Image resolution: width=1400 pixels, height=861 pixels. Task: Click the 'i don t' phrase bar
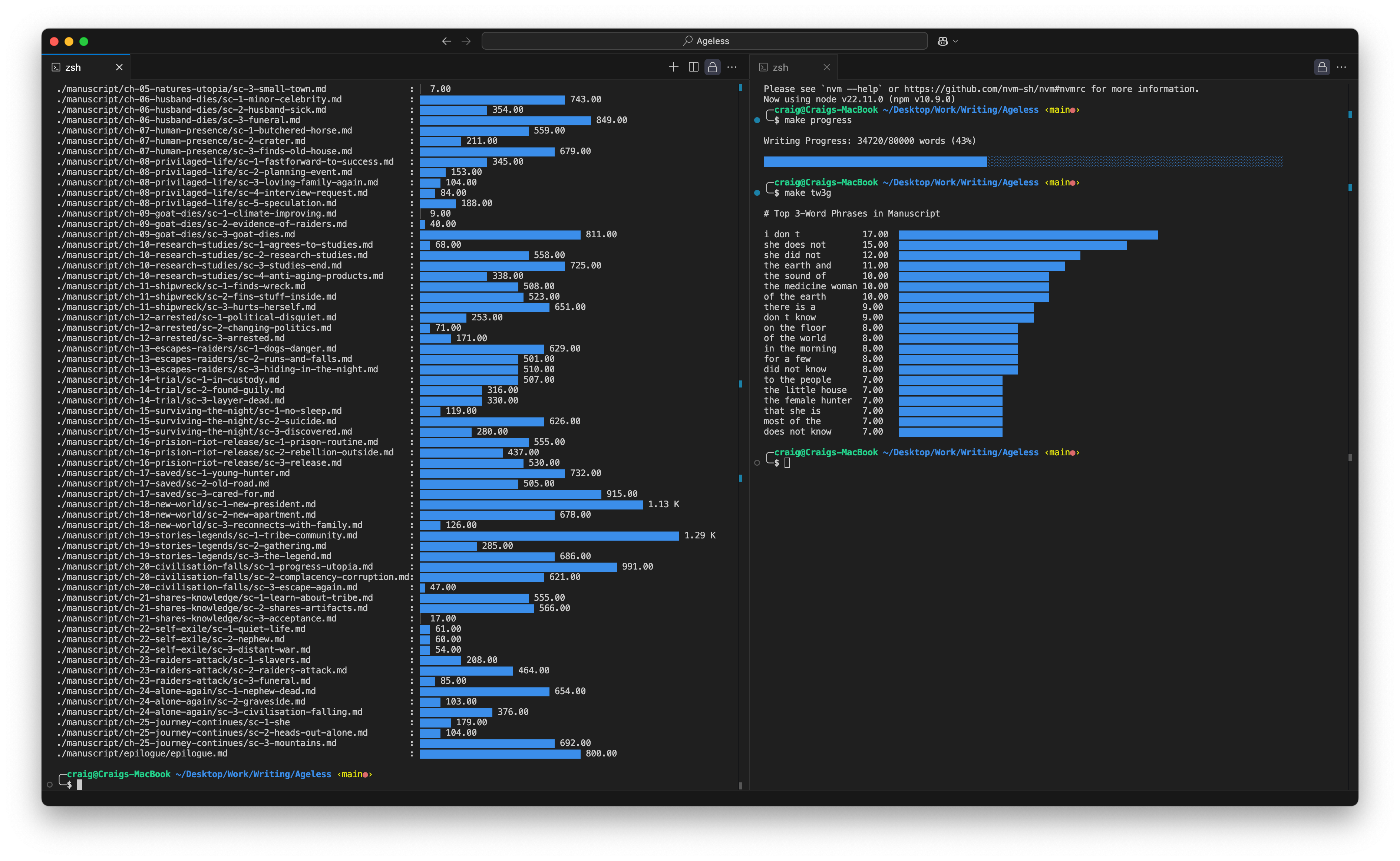pyautogui.click(x=1028, y=235)
